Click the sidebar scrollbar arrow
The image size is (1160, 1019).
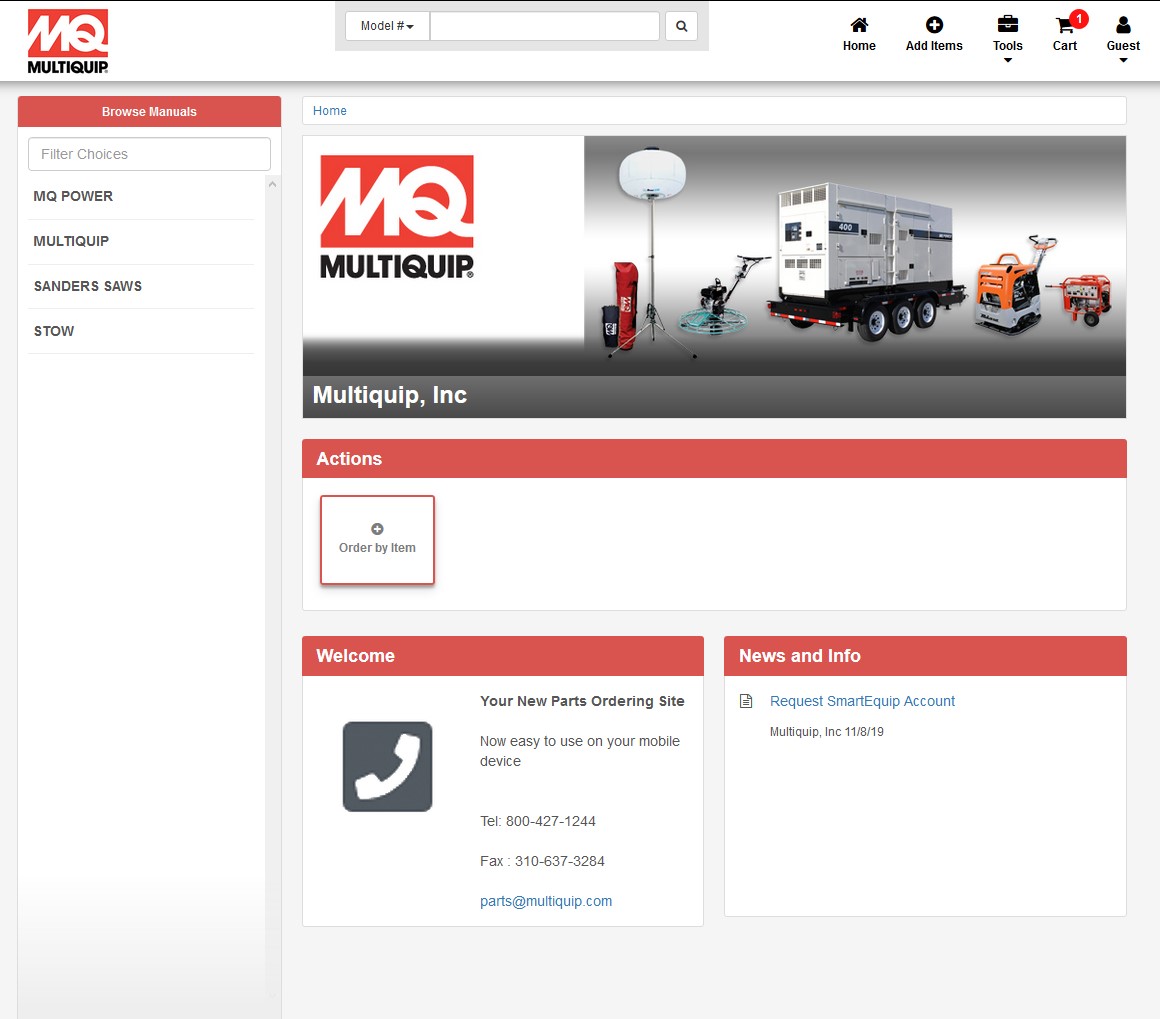(272, 182)
